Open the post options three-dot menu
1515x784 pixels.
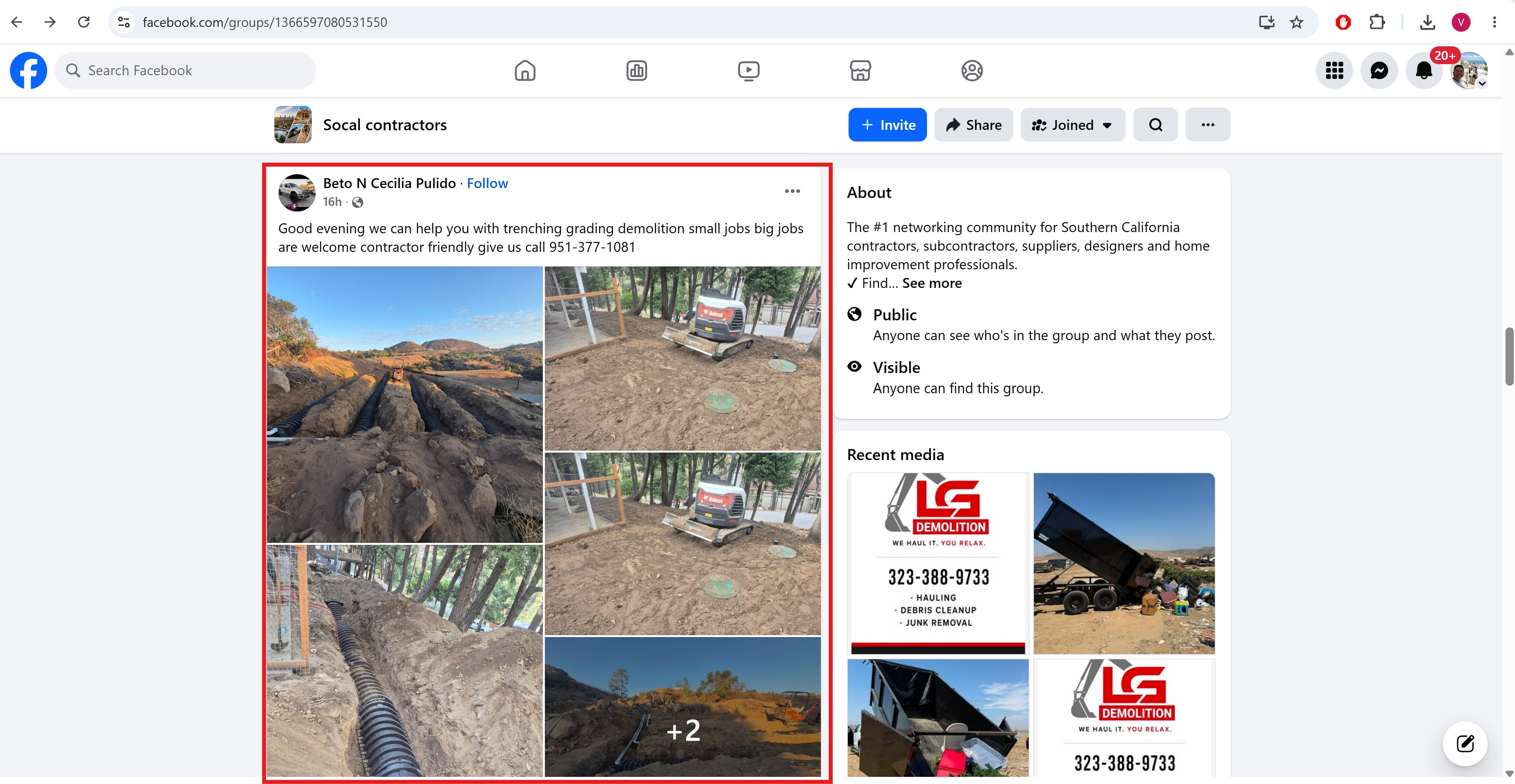[792, 191]
